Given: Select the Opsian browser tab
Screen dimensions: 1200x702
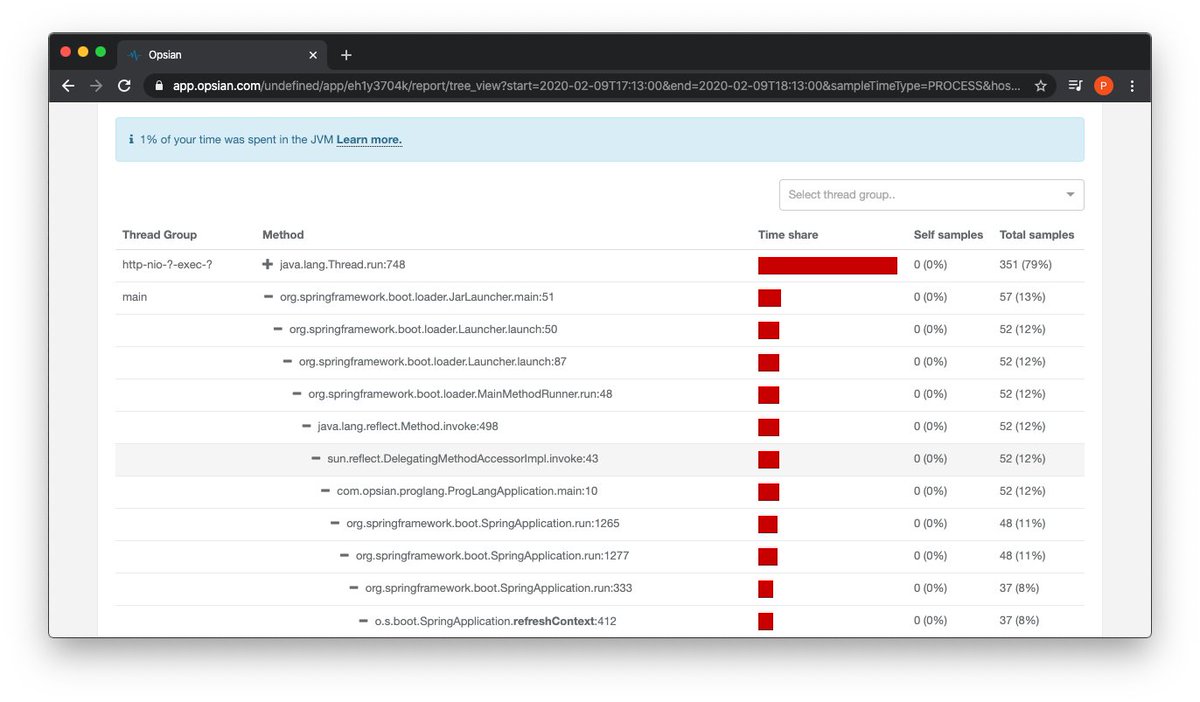Looking at the screenshot, I should click(x=222, y=55).
